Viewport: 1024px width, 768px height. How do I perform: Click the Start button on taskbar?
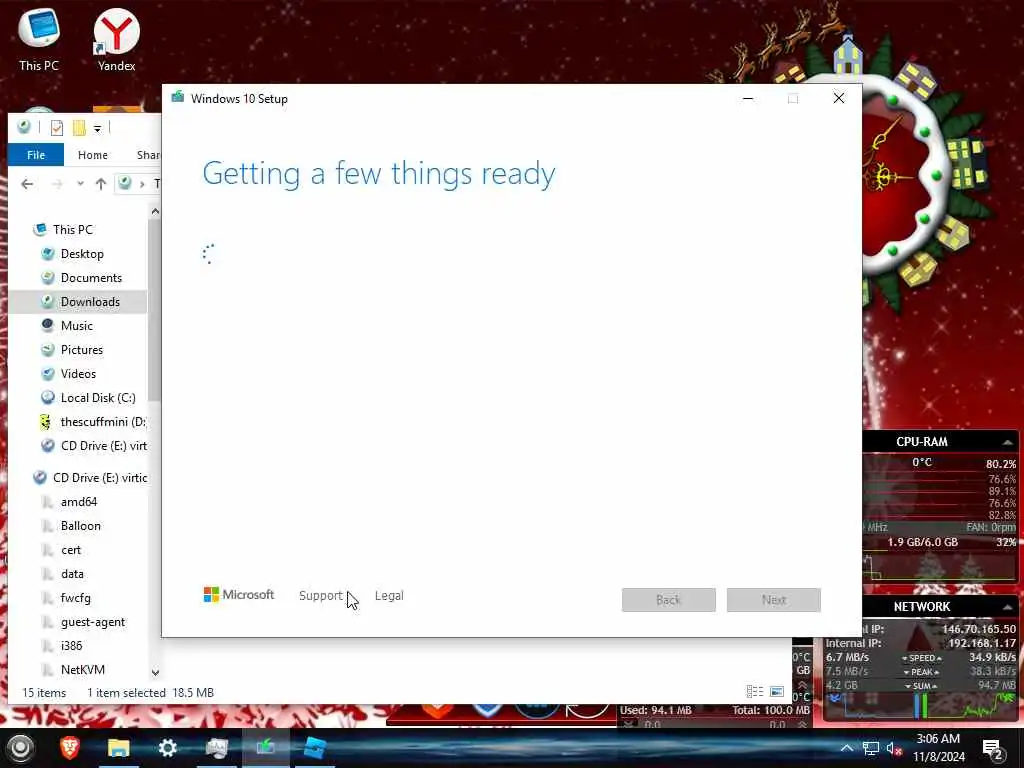coord(20,747)
